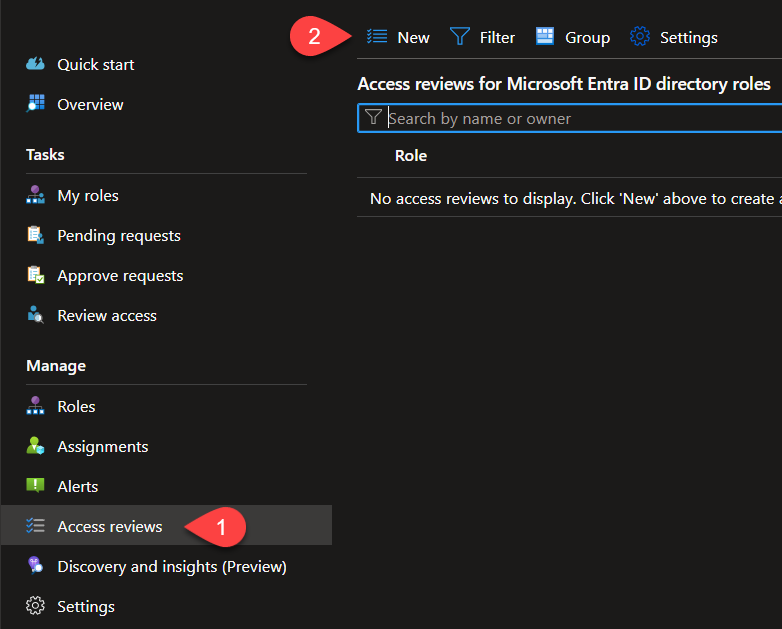Screen dimensions: 782x629
Task: Open My roles under Tasks
Action: 88,196
